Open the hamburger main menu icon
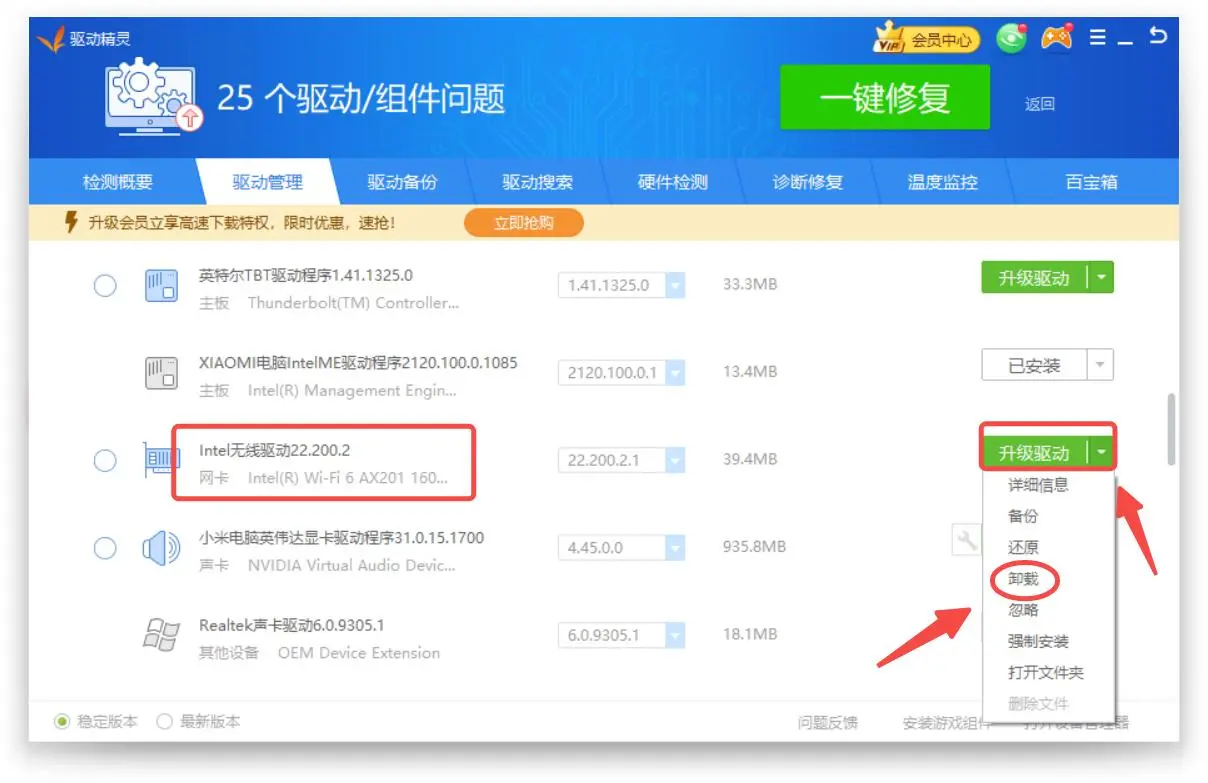The height and width of the screenshot is (783, 1208). [x=1097, y=38]
